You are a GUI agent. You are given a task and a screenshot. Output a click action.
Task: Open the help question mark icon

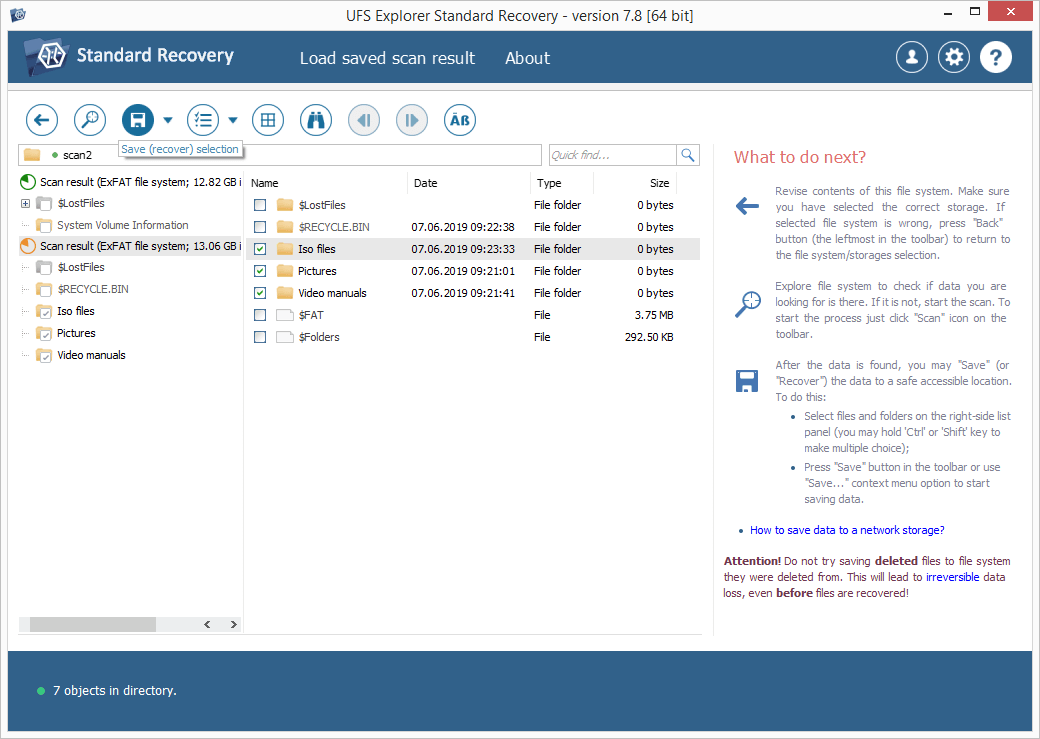996,58
